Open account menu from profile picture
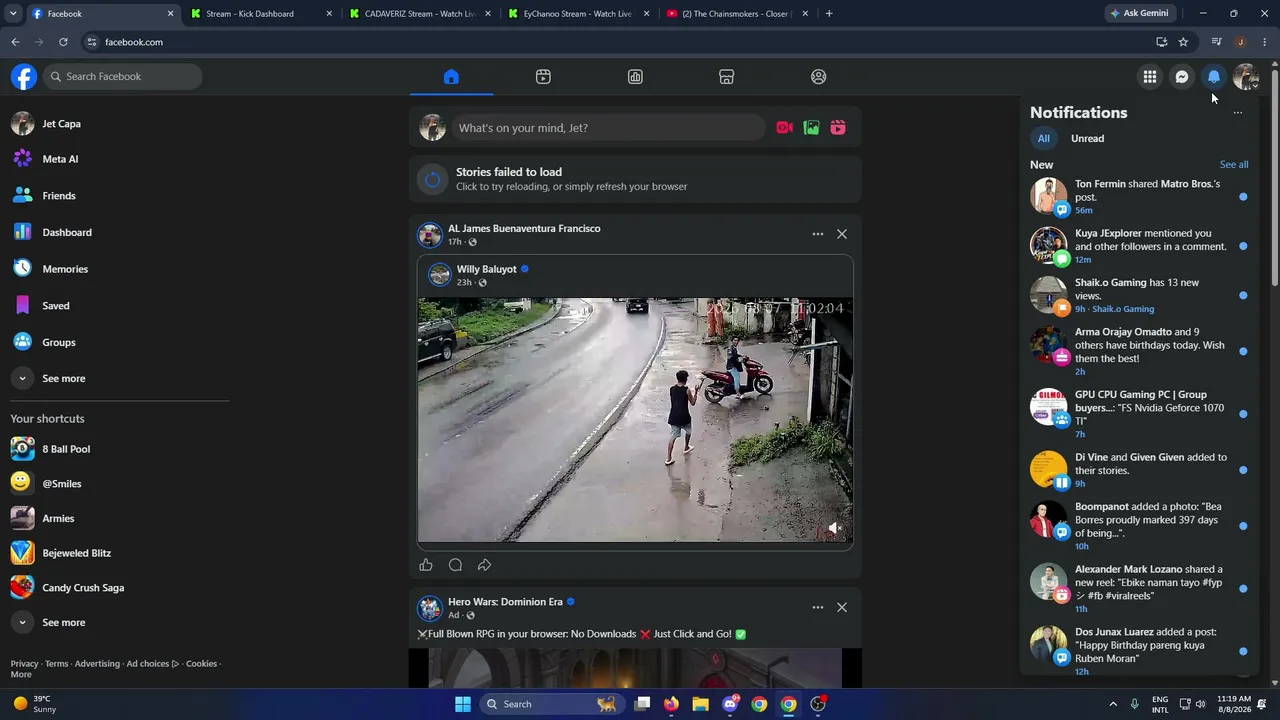Viewport: 1280px width, 720px height. tap(1246, 77)
